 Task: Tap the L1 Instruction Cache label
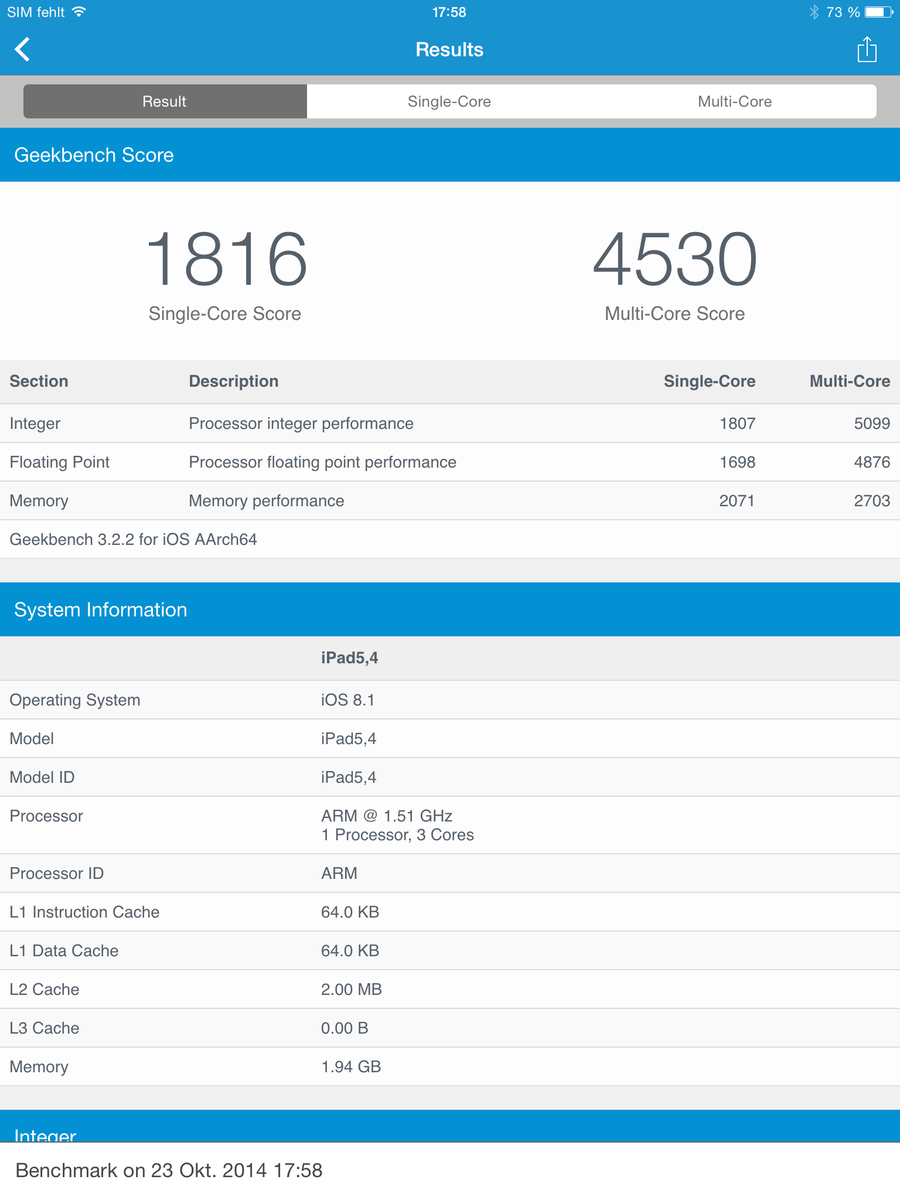tap(84, 912)
